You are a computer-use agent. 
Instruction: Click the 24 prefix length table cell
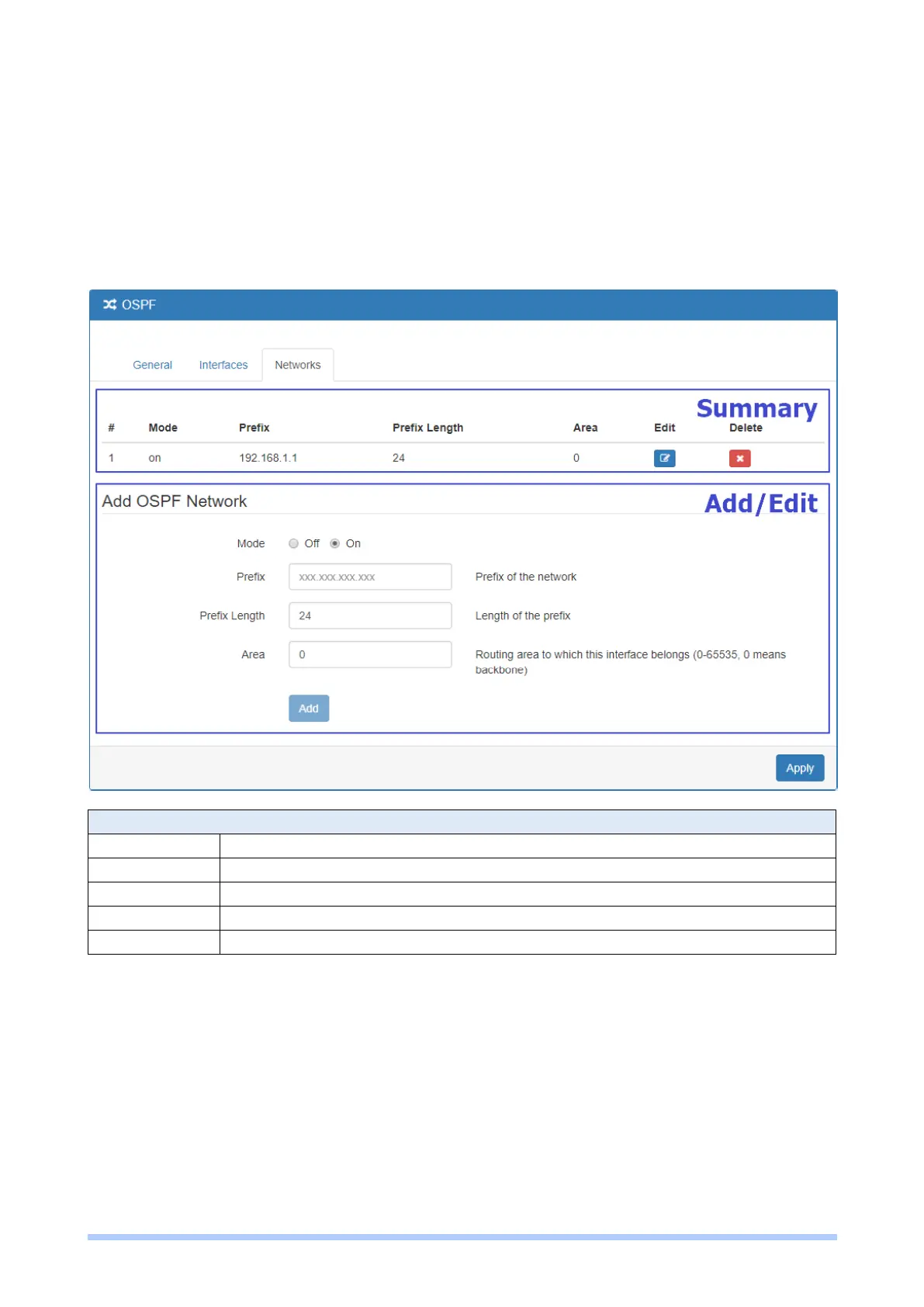click(399, 458)
